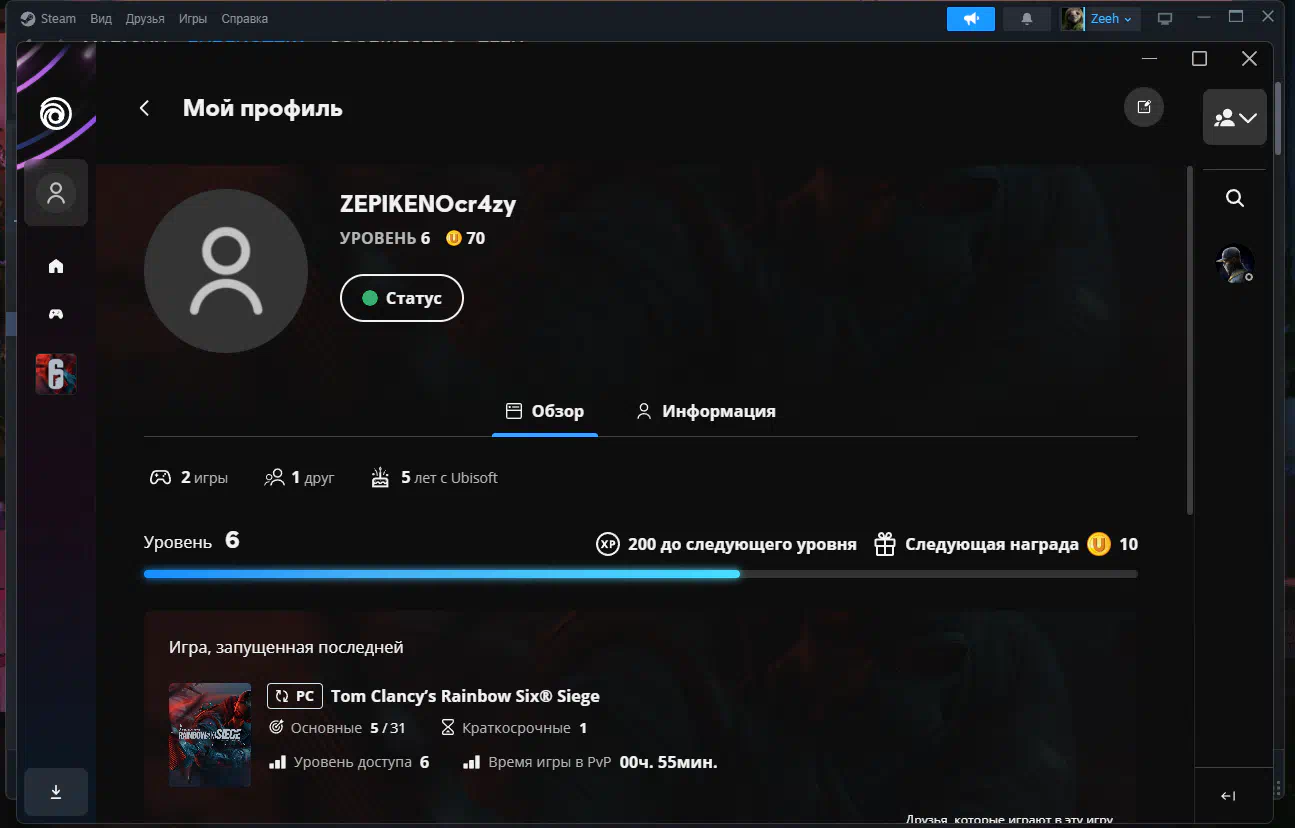Viewport: 1295px width, 828px height.
Task: Click the 5 лет с Ubisoft stat
Action: 434,478
